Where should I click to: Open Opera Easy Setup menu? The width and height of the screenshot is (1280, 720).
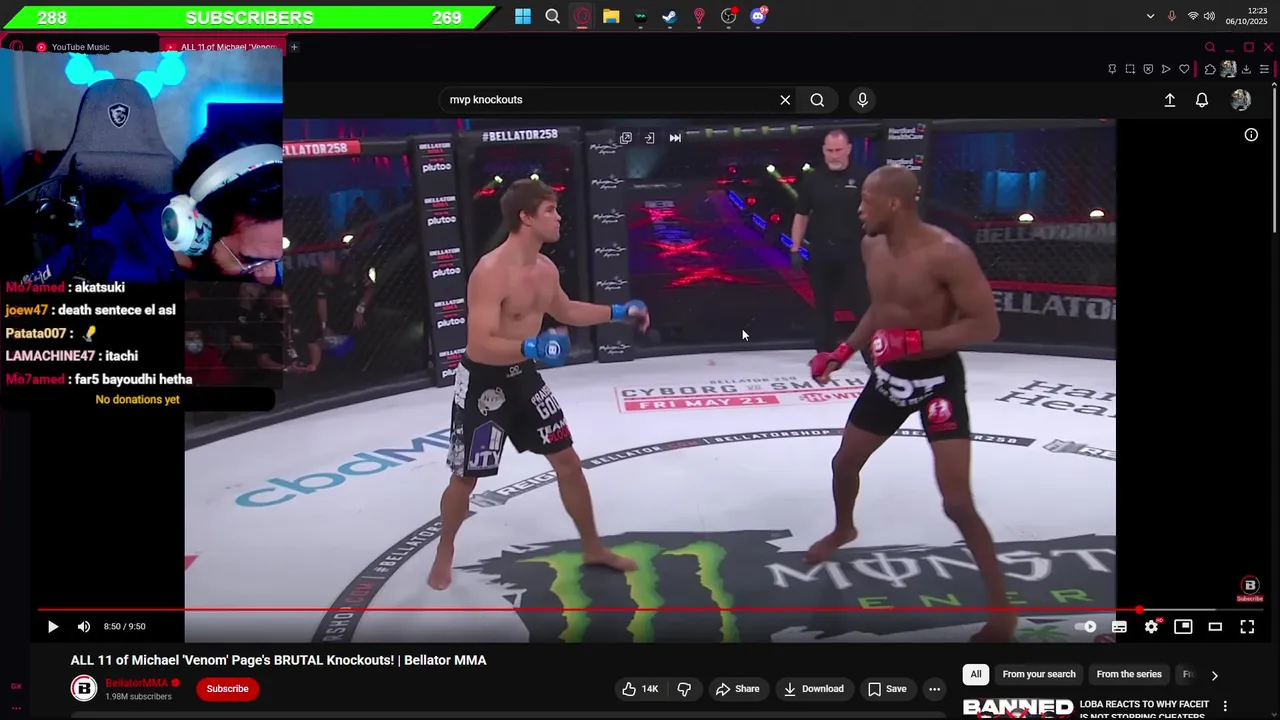click(1264, 69)
